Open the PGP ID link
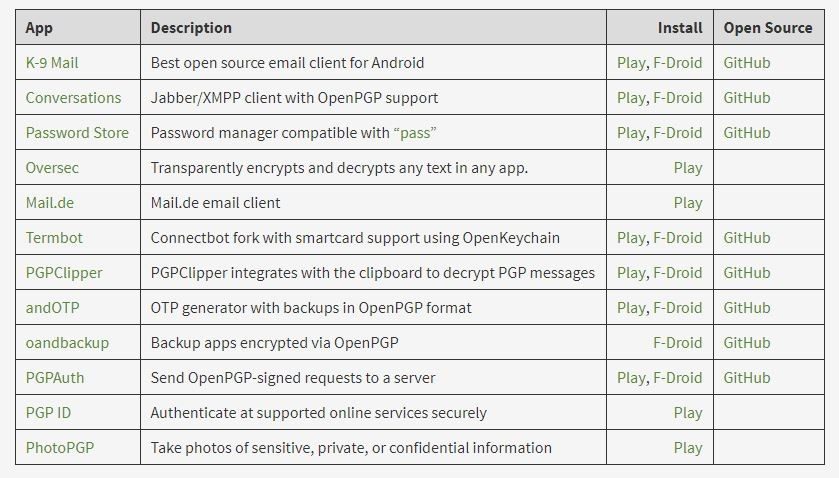Viewport: 839px width, 478px height. (50, 413)
